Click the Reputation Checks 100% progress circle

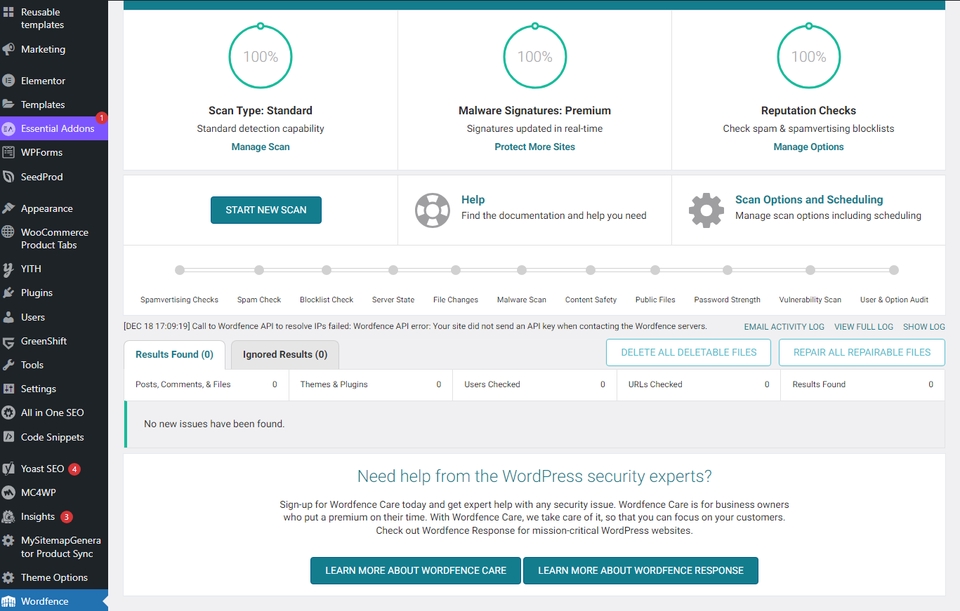pos(808,56)
